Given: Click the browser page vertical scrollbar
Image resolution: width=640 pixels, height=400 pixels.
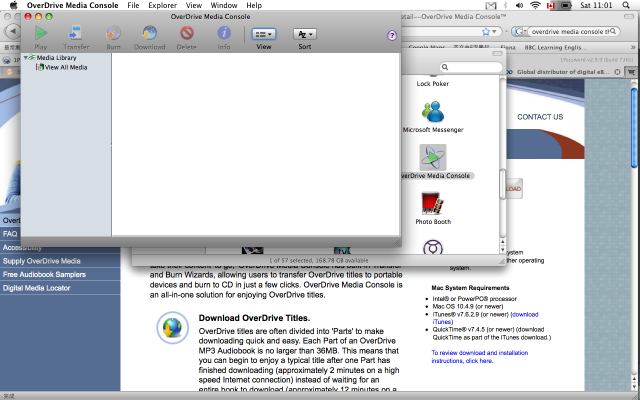Looking at the screenshot, I should [634, 127].
